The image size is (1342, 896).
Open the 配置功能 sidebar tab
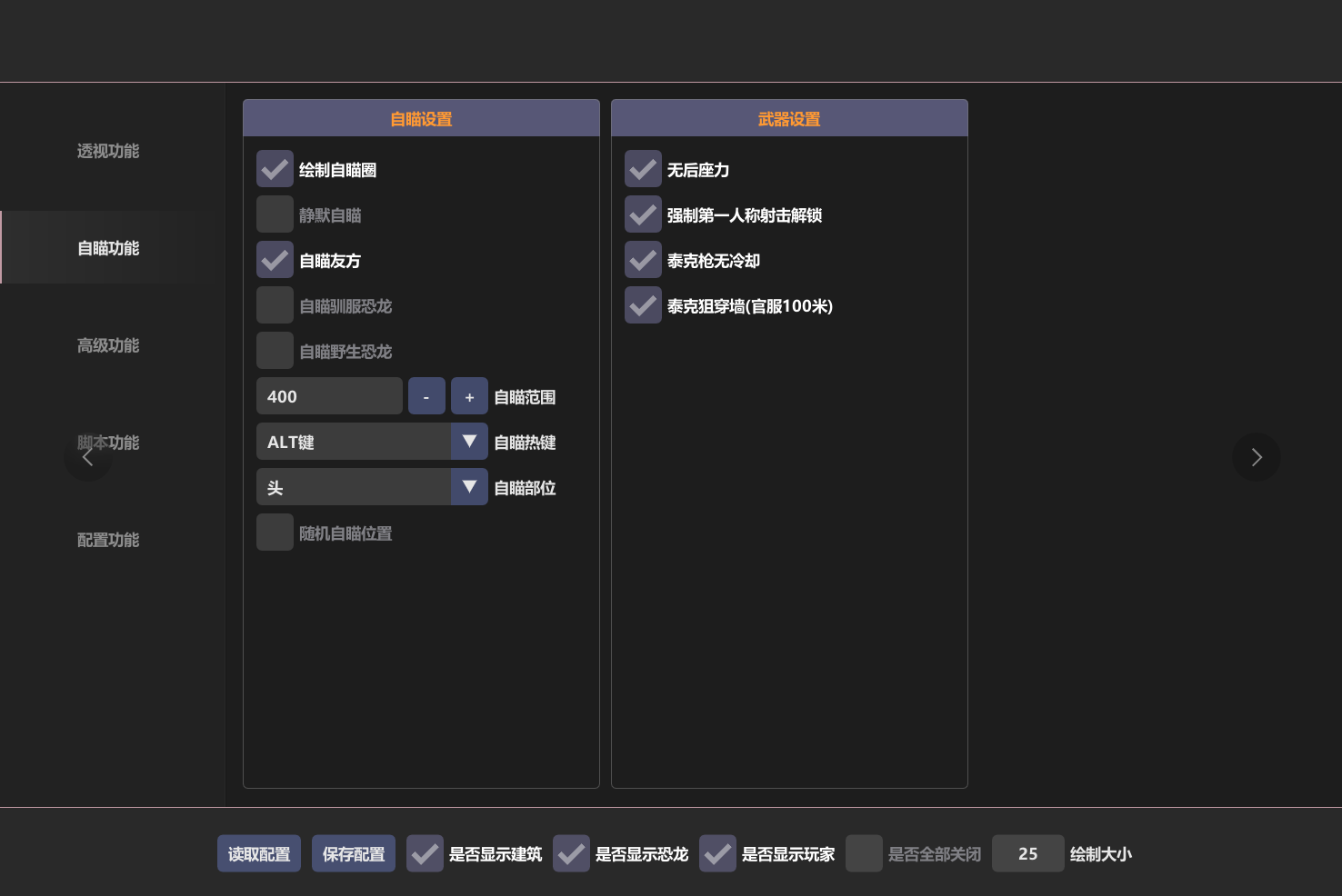click(x=108, y=540)
